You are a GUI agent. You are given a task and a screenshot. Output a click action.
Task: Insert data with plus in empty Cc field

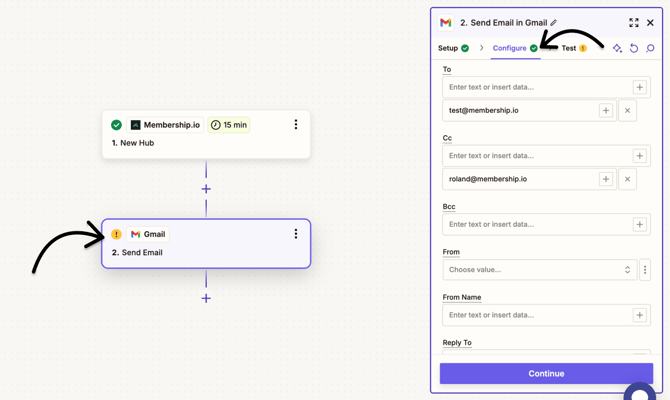(x=640, y=156)
